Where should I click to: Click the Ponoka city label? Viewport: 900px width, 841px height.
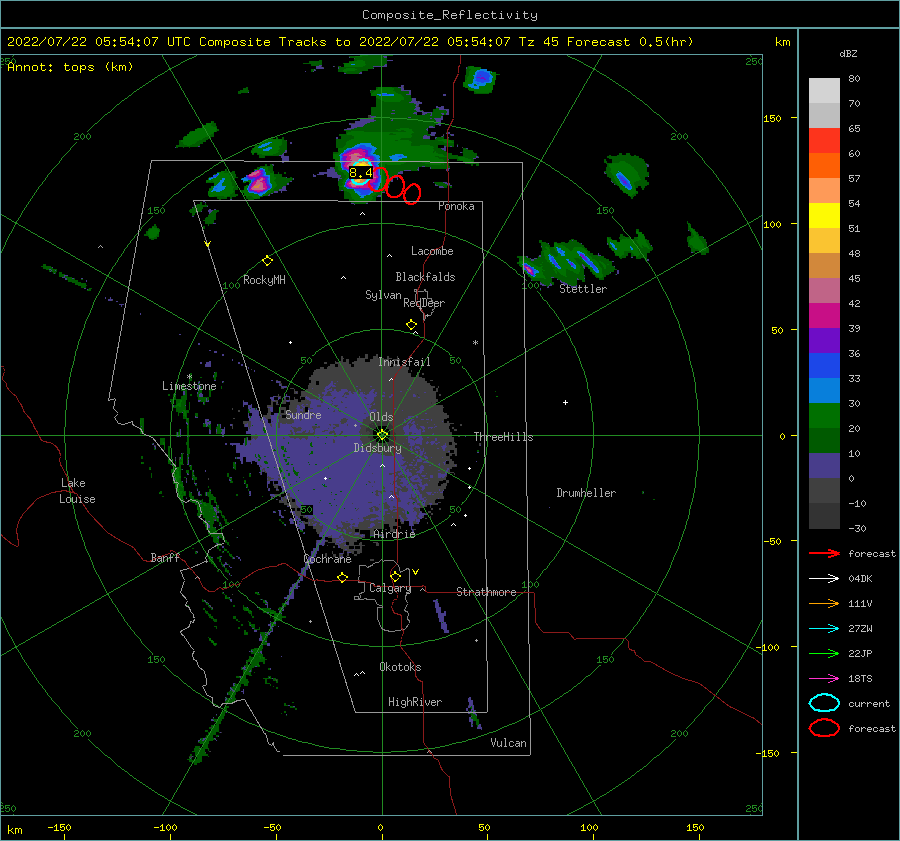pos(456,206)
